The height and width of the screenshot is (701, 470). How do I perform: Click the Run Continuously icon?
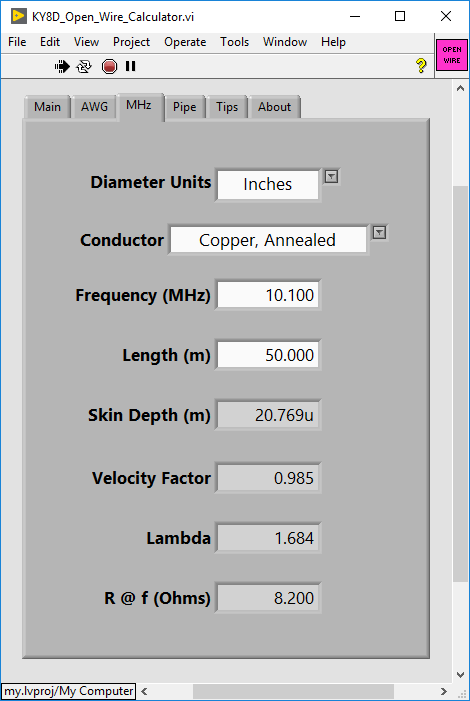84,67
